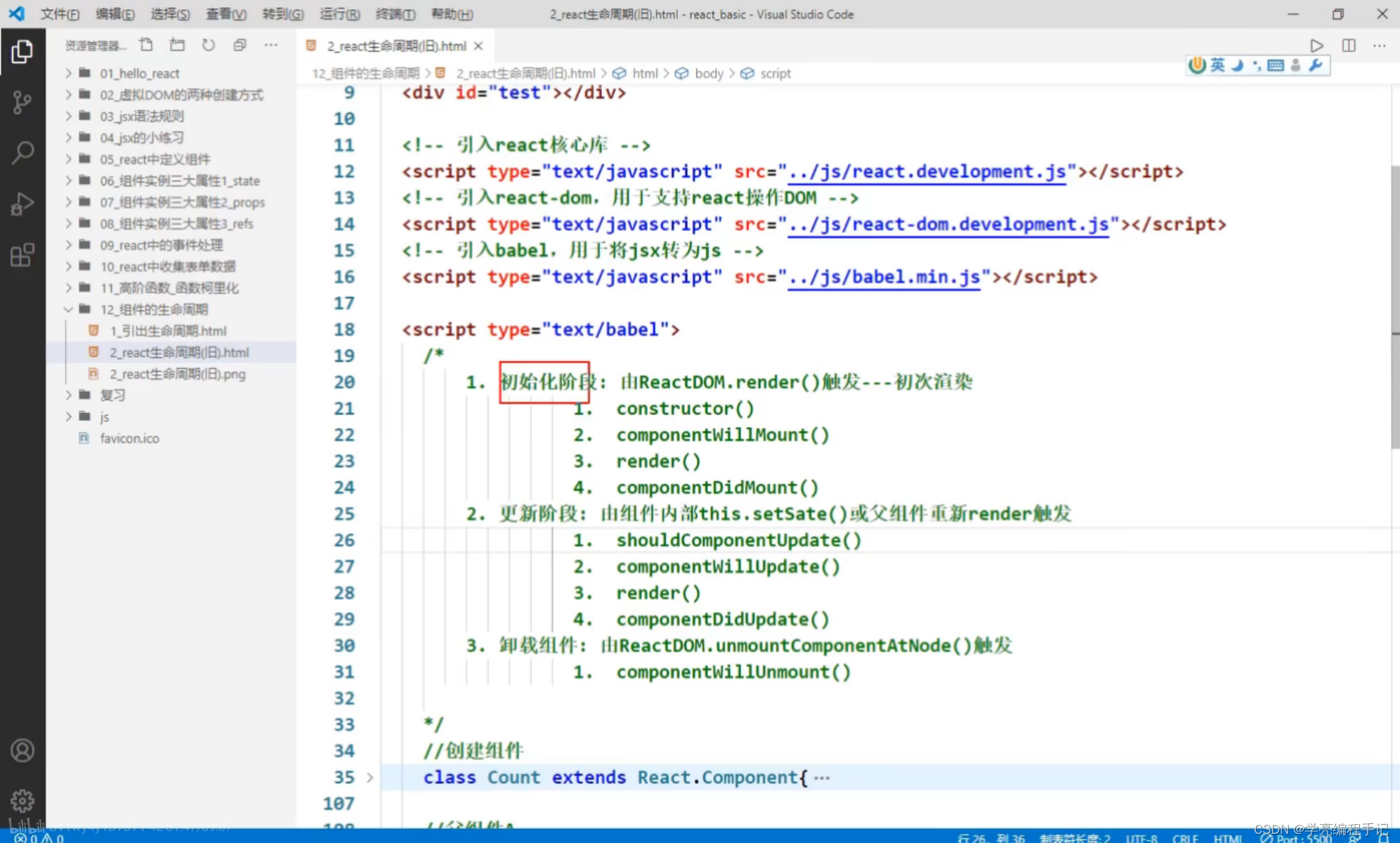Screen dimensions: 1400x843
Task: Open the 文件(F) menu
Action: point(60,14)
